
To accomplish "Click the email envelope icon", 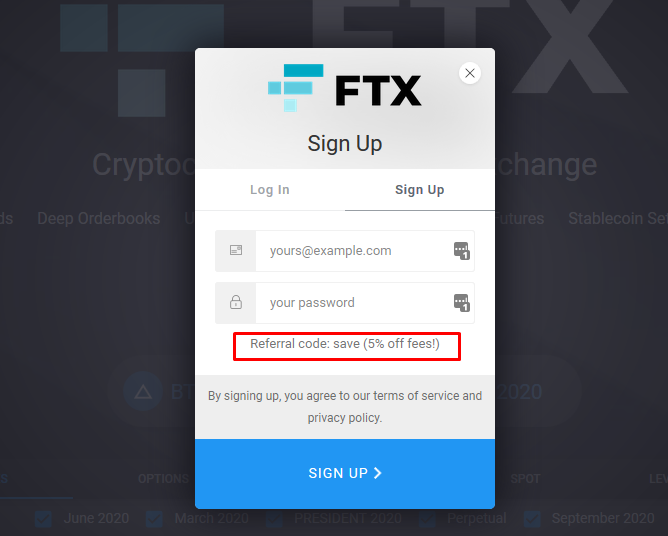I will 236,250.
